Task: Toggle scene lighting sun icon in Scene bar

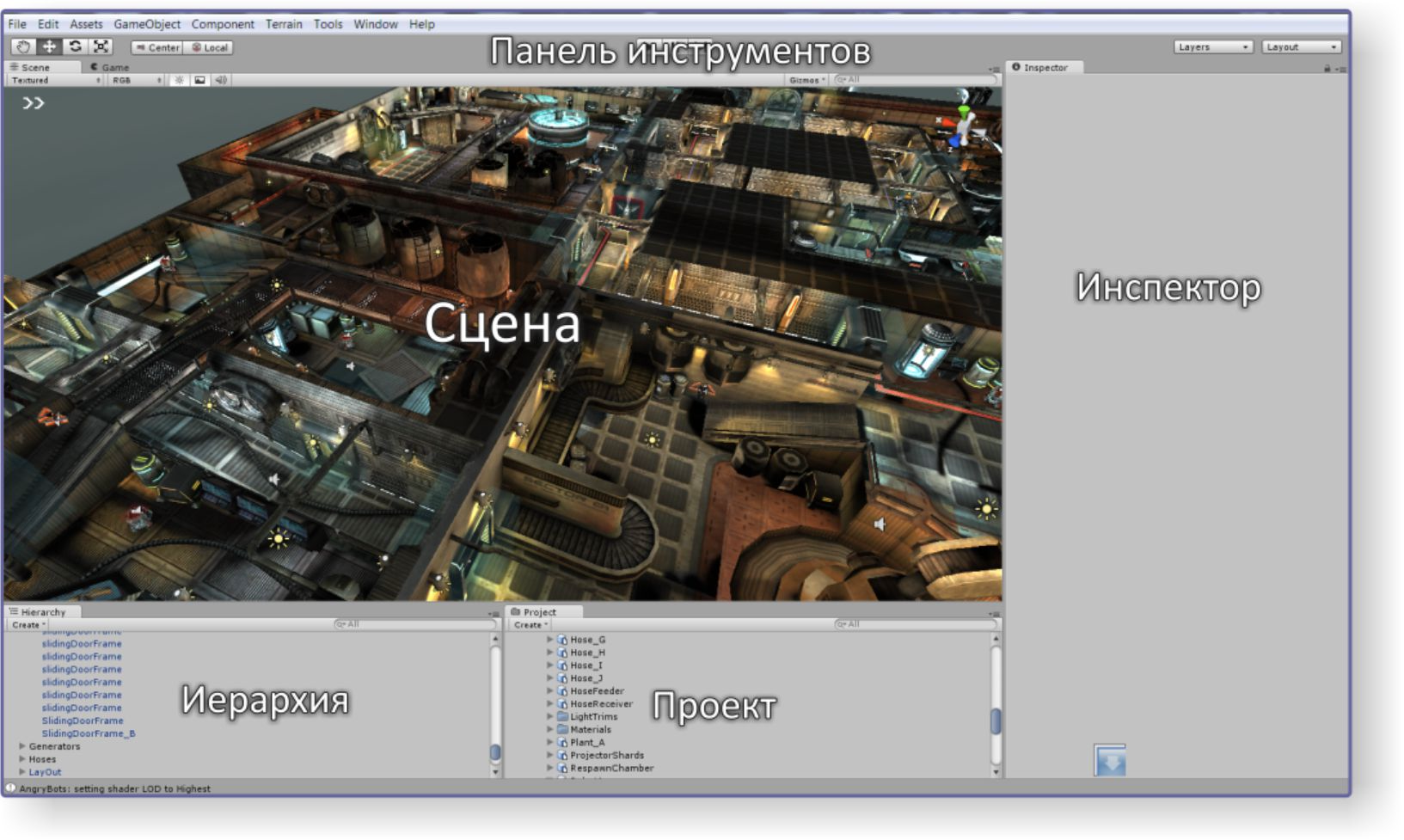Action: pos(179,80)
